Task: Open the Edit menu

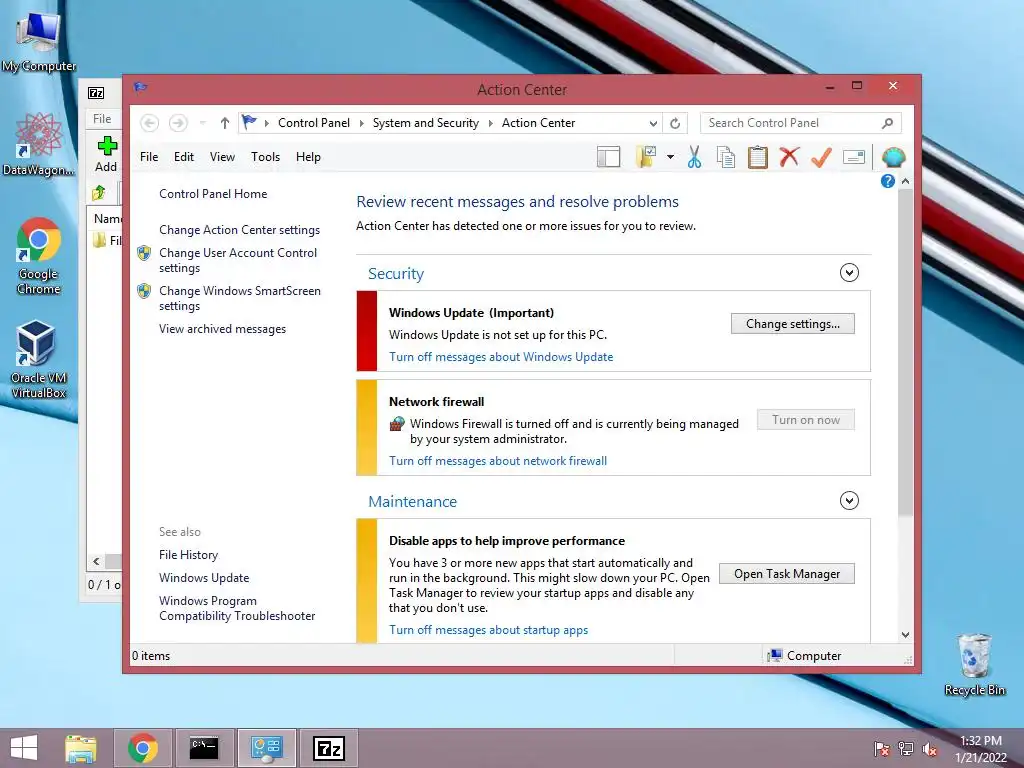Action: point(184,157)
